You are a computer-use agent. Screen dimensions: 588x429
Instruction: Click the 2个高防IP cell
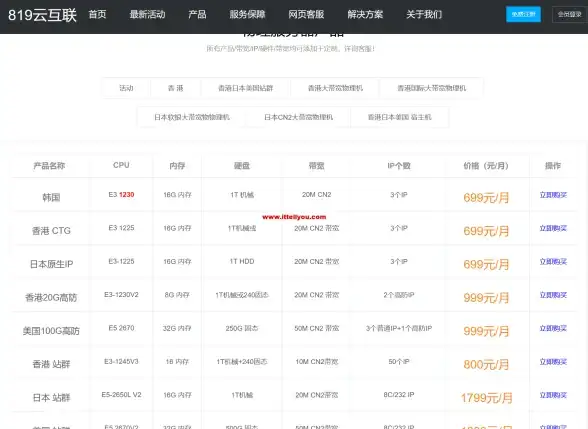click(399, 295)
